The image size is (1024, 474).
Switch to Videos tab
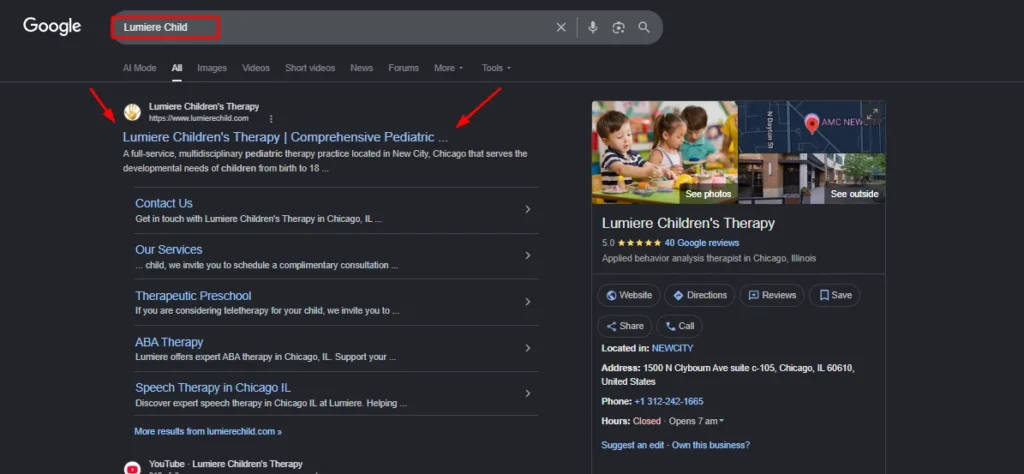point(255,68)
